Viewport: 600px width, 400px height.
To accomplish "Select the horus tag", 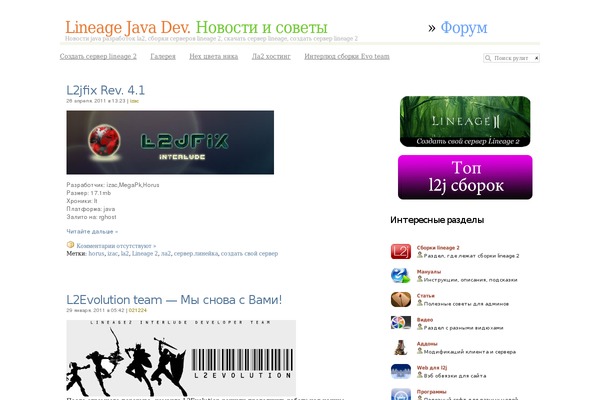I will coord(96,253).
